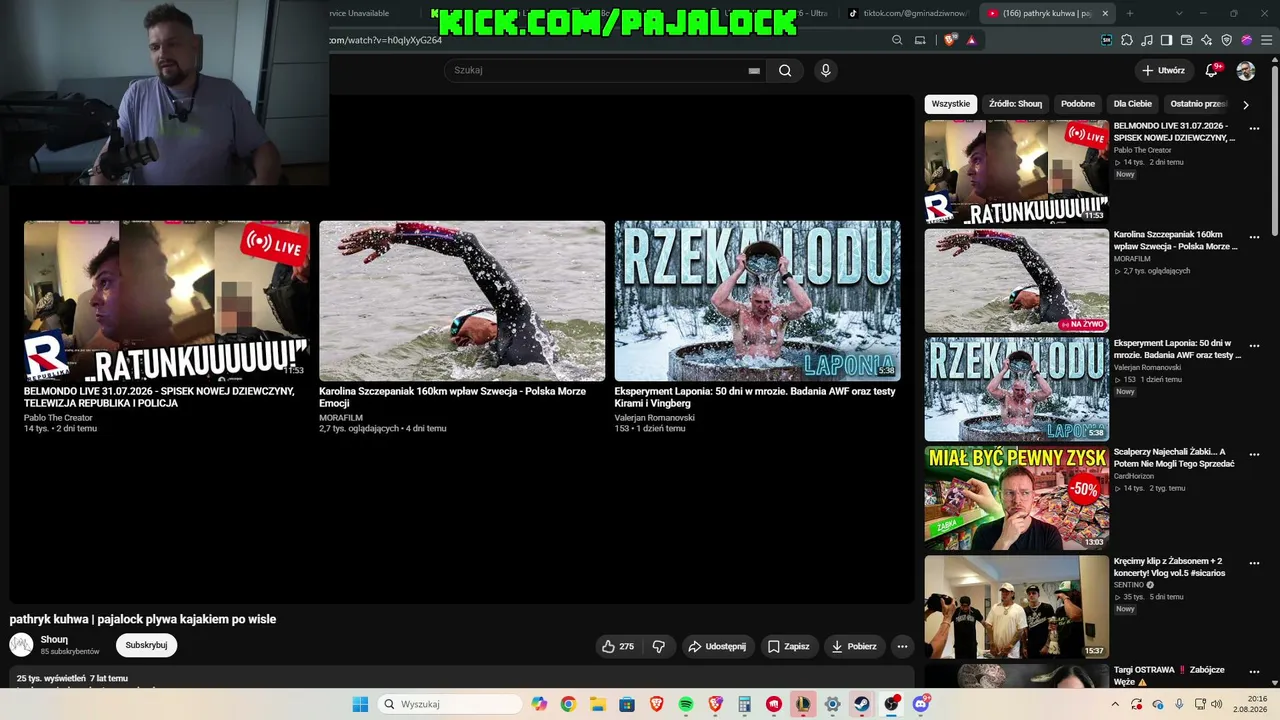The width and height of the screenshot is (1280, 720).
Task: Click the YouTube search magnifier button
Action: point(785,70)
